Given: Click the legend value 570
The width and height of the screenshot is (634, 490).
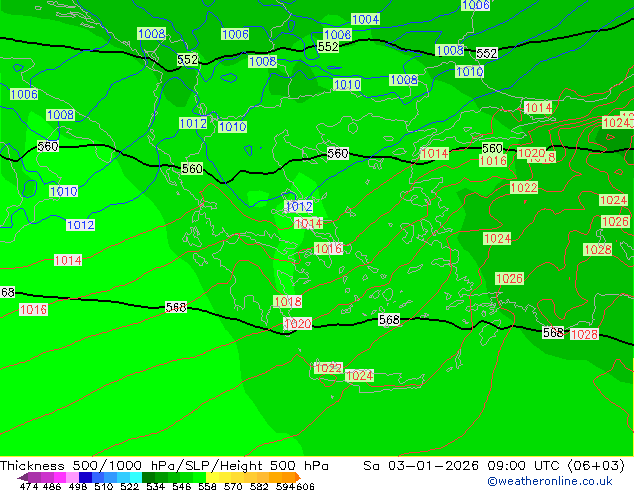Looking at the screenshot, I should pos(233,486).
